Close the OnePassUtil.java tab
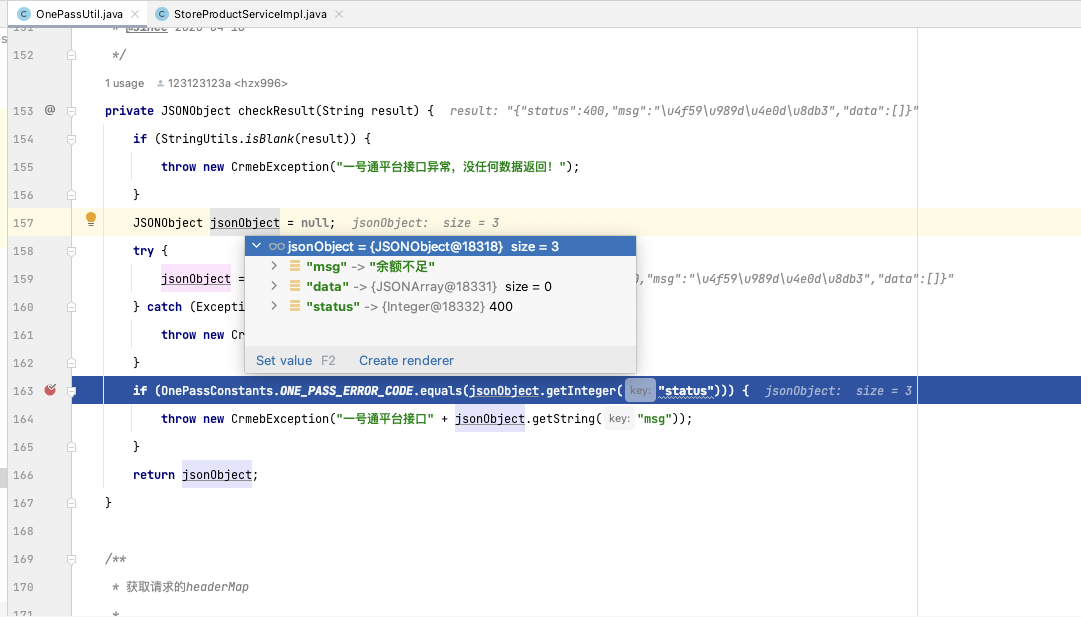Image resolution: width=1081 pixels, height=617 pixels. pos(134,15)
